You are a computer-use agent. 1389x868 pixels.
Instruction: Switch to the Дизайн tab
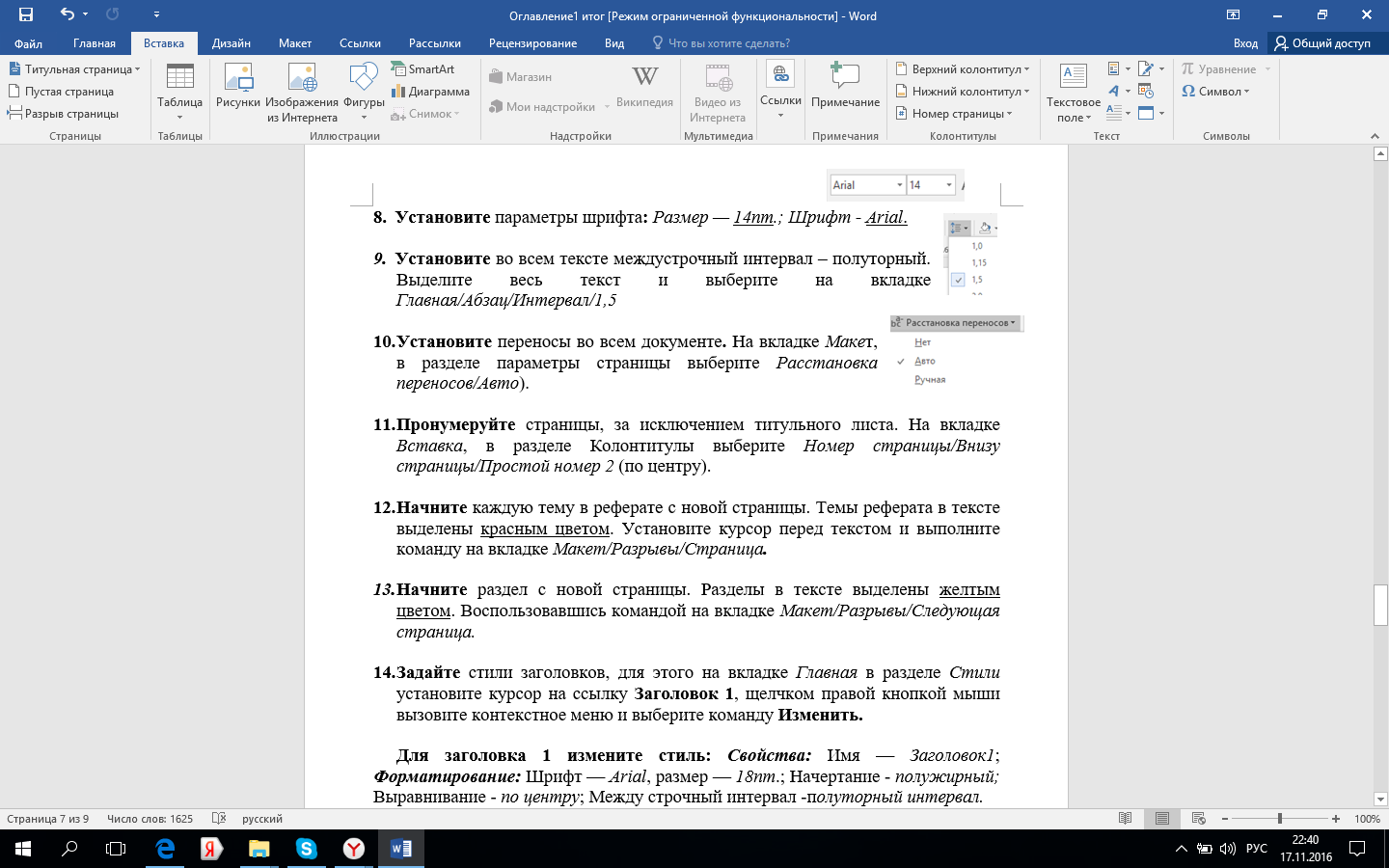(x=231, y=43)
